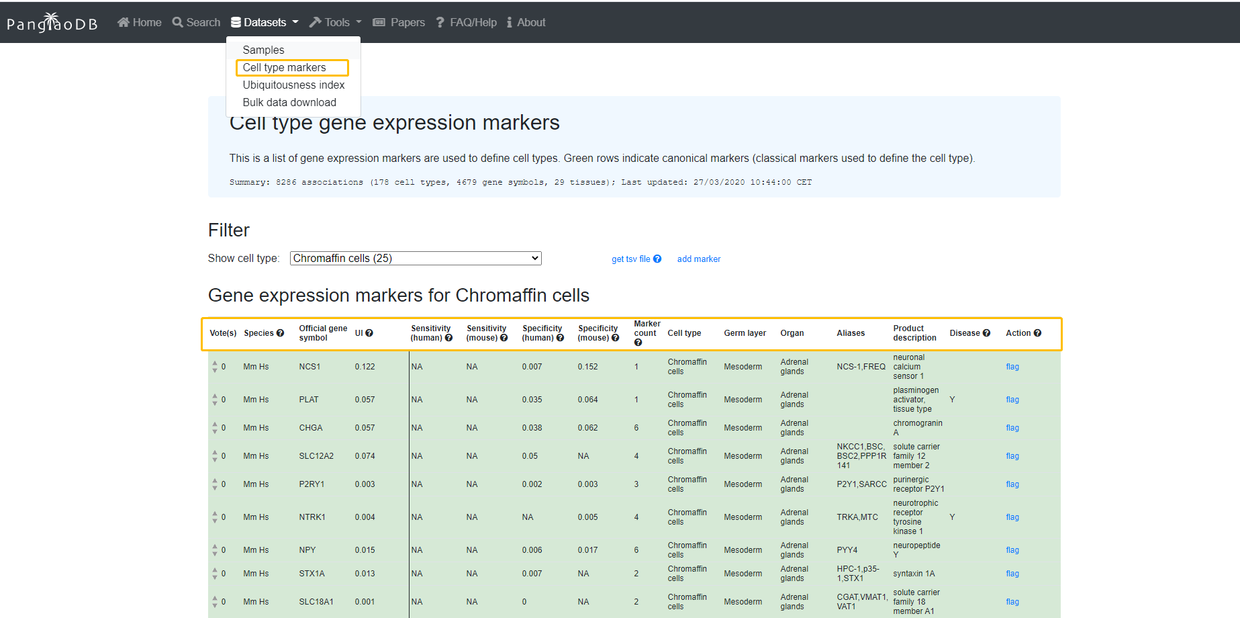Click the help icon under Marker count
The image size is (1240, 618).
click(x=638, y=343)
